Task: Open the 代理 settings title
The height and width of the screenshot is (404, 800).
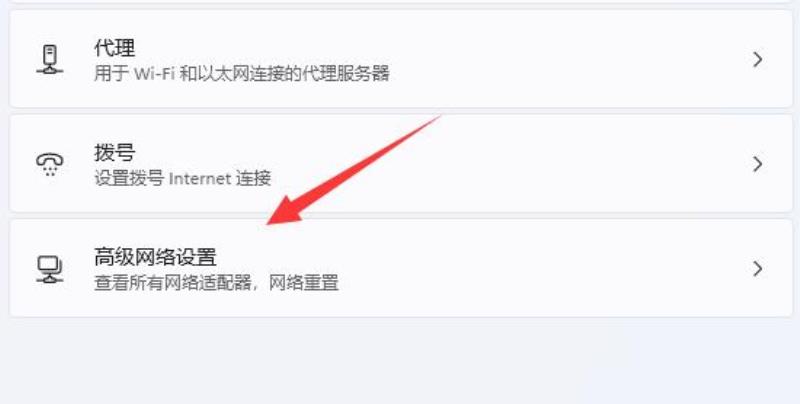Action: pyautogui.click(x=115, y=48)
